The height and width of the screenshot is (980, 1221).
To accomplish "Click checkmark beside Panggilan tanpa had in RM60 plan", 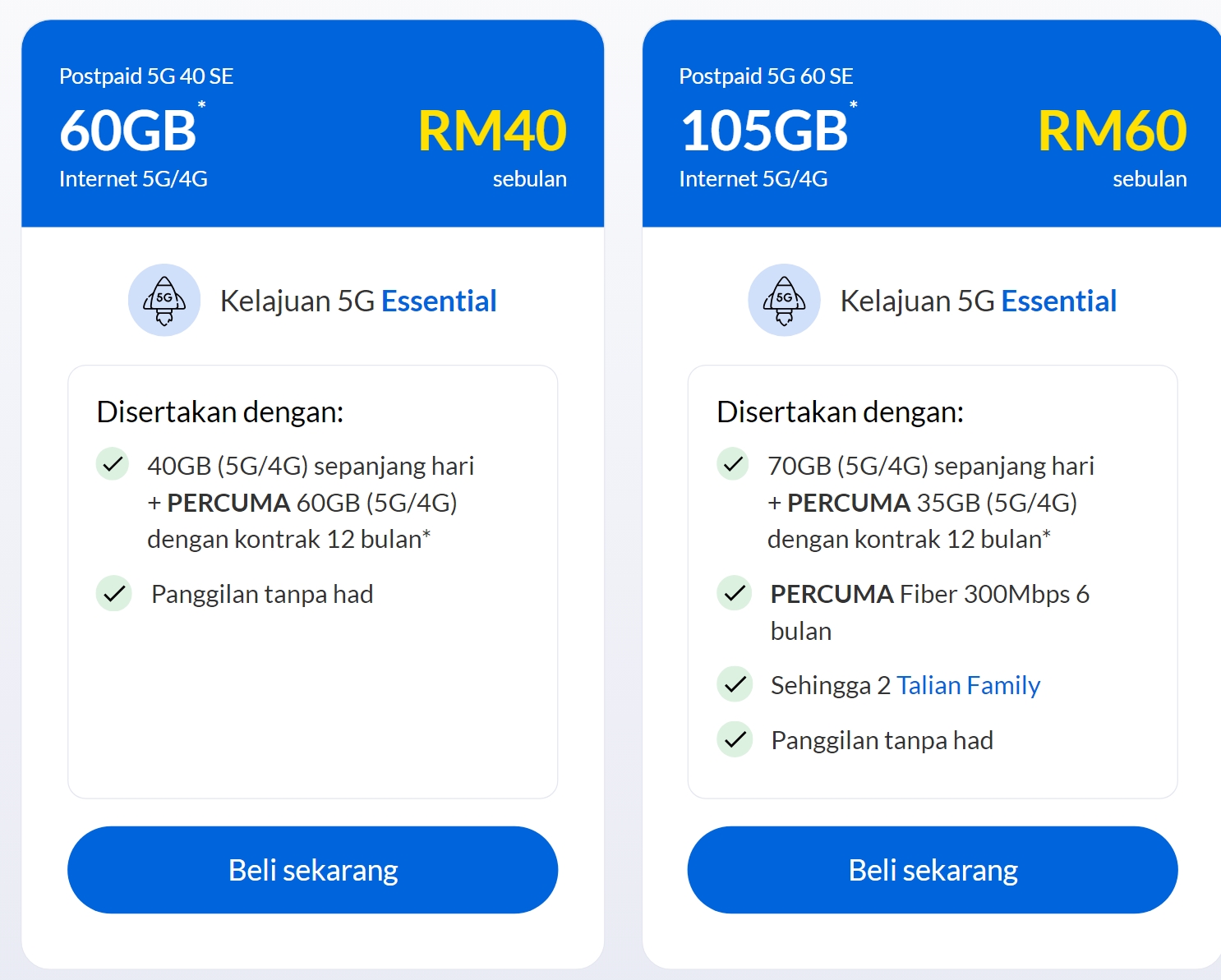I will coord(735,739).
